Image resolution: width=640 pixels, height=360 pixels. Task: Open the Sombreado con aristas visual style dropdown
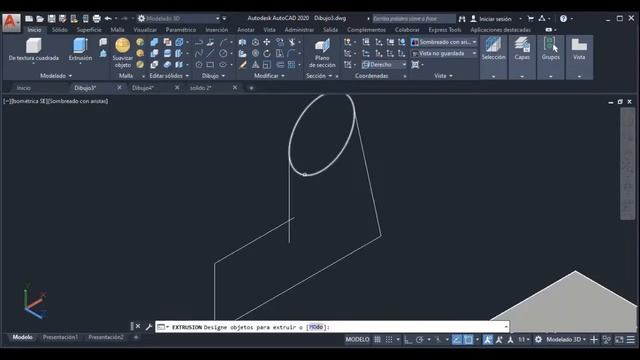[x=444, y=42]
